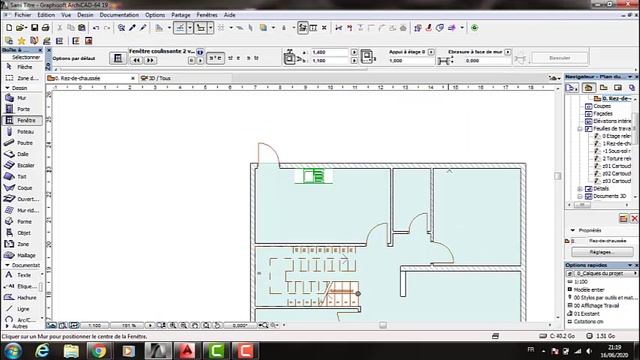This screenshot has width=640, height=360.
Task: Click the Basculer button
Action: (x=560, y=58)
